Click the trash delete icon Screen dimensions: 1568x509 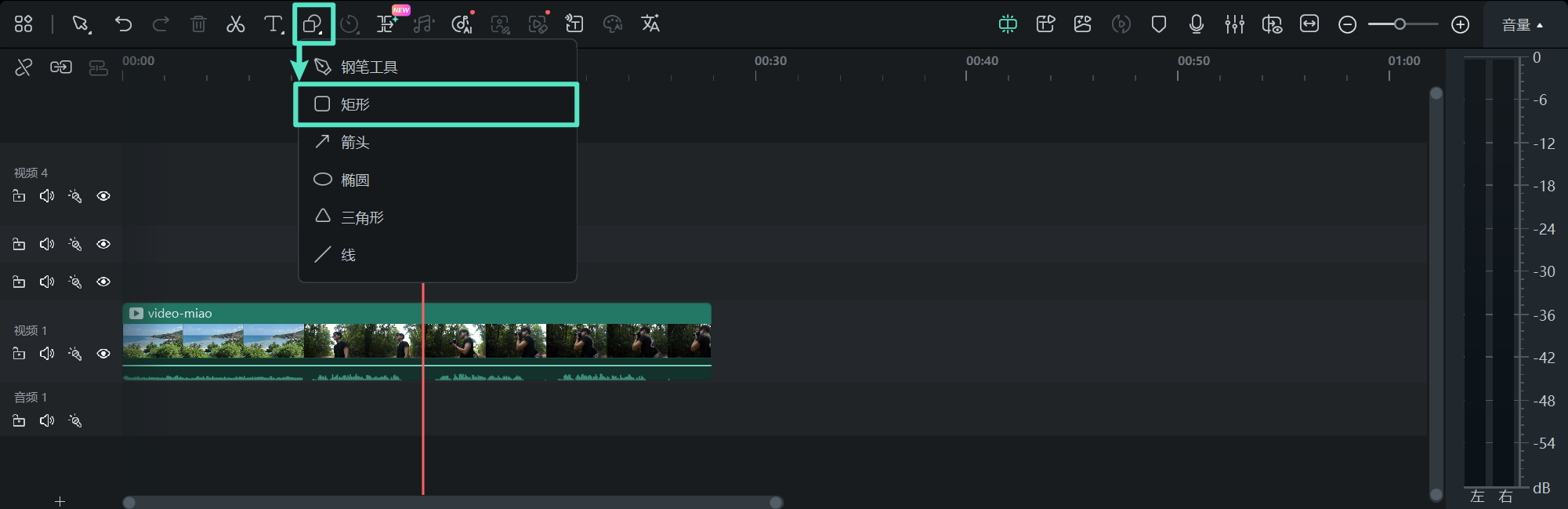click(x=198, y=24)
